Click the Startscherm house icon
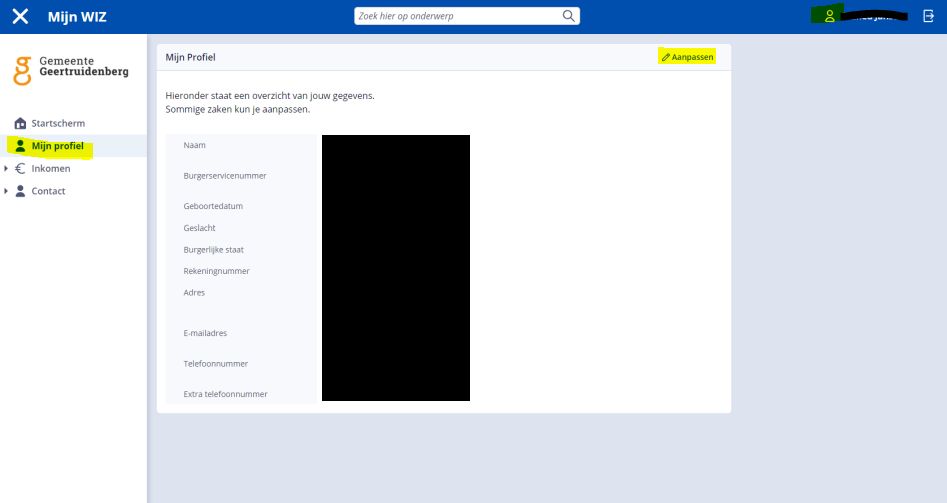Screen dimensions: 947x503 20,123
